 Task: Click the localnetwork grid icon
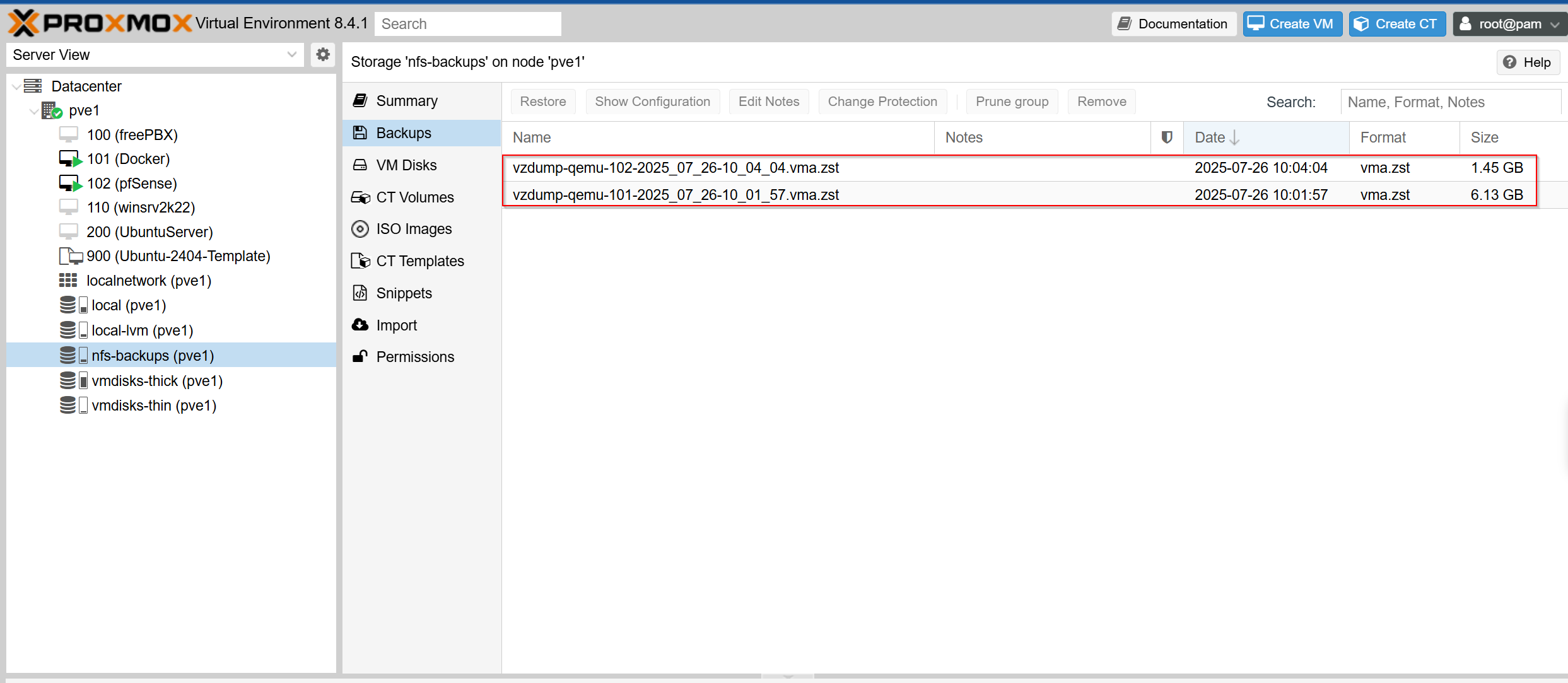(x=68, y=281)
